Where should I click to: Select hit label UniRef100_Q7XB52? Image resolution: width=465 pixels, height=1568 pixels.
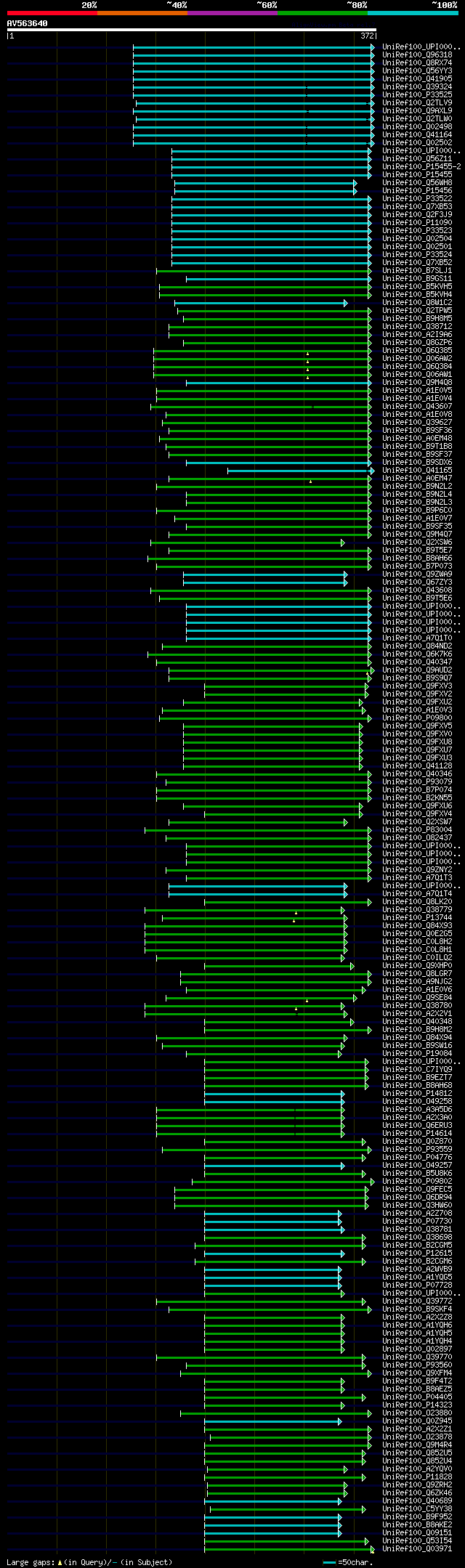click(417, 262)
